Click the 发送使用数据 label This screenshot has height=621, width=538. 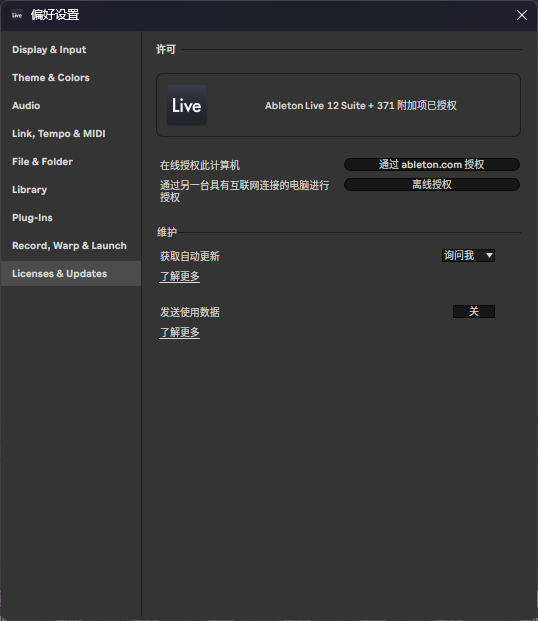[x=190, y=312]
